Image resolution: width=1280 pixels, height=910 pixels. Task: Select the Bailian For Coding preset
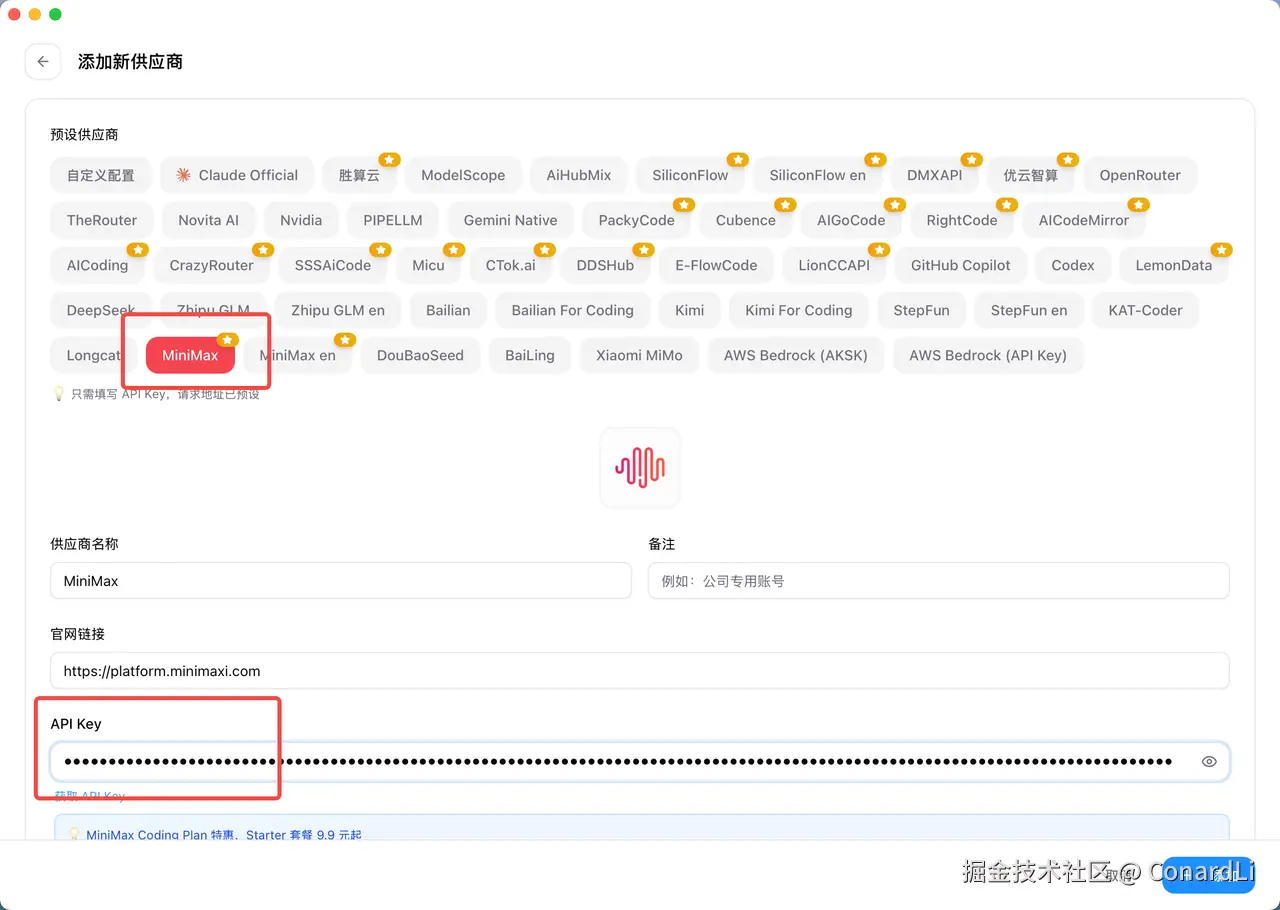(573, 310)
